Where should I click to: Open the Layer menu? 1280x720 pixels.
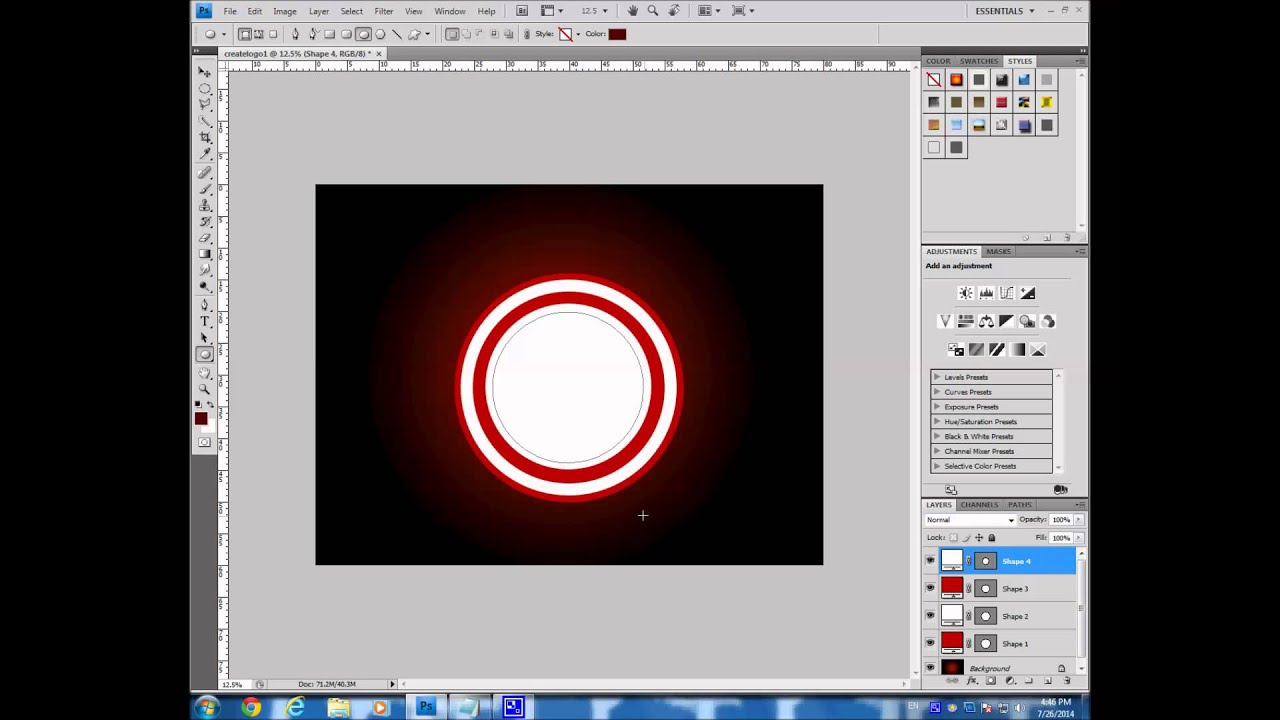coord(319,11)
